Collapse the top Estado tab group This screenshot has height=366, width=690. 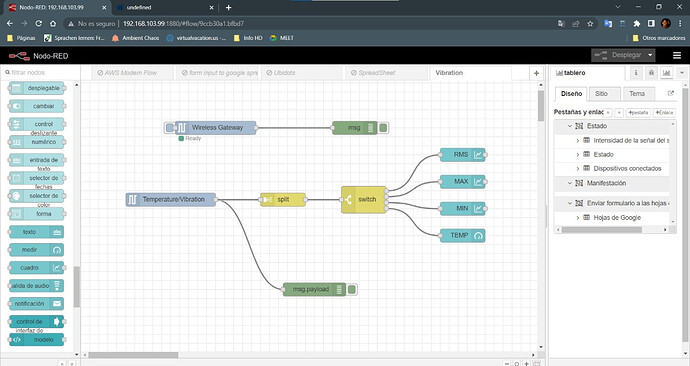coord(569,126)
